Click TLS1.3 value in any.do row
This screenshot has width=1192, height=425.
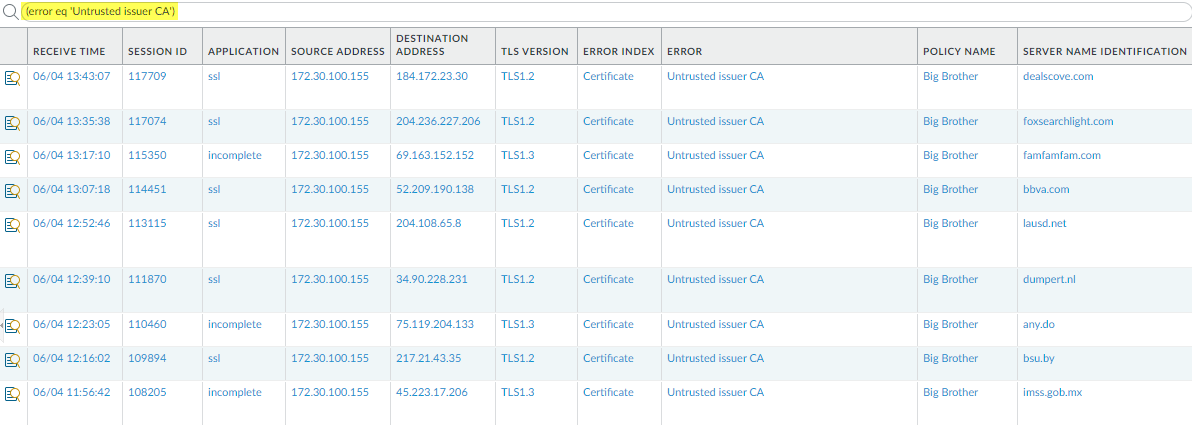[517, 324]
